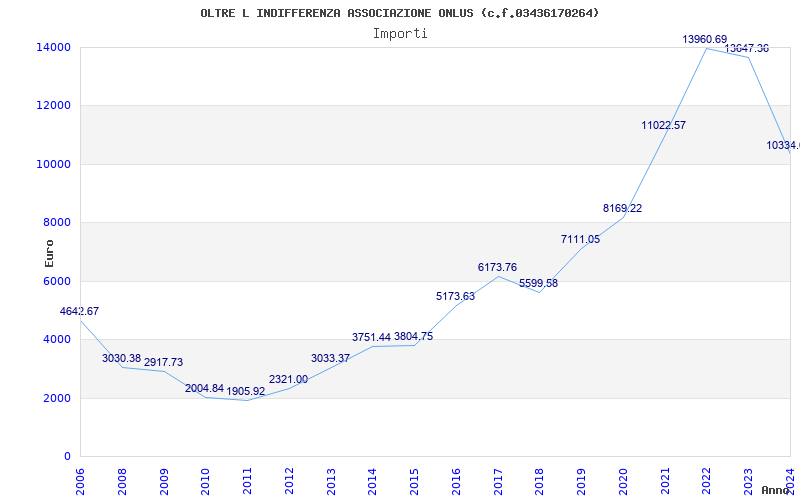This screenshot has width=800, height=500.
Task: Click the x-axis year 2010
Action: pyautogui.click(x=206, y=481)
